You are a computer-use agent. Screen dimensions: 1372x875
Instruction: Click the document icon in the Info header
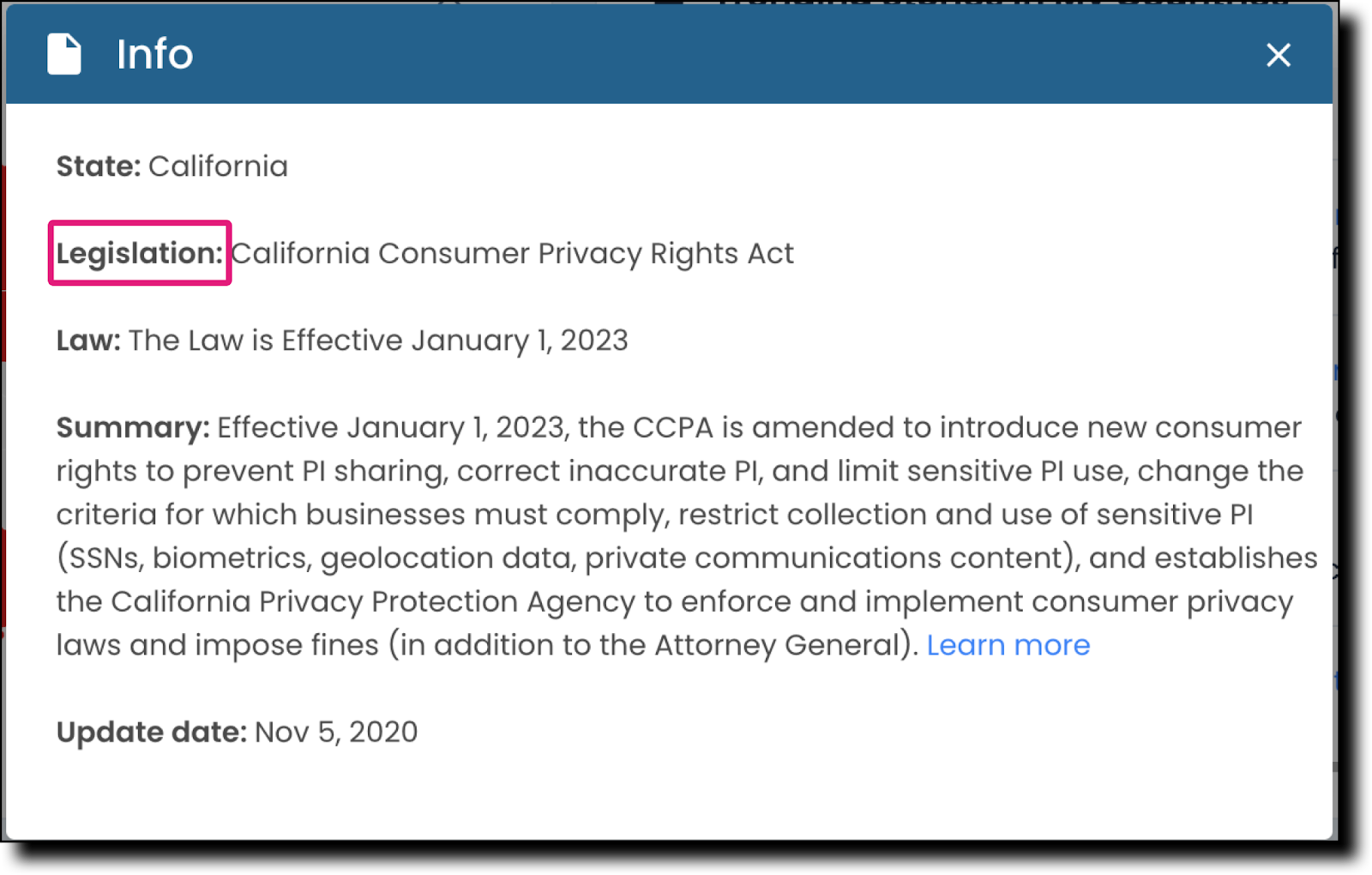click(x=63, y=54)
